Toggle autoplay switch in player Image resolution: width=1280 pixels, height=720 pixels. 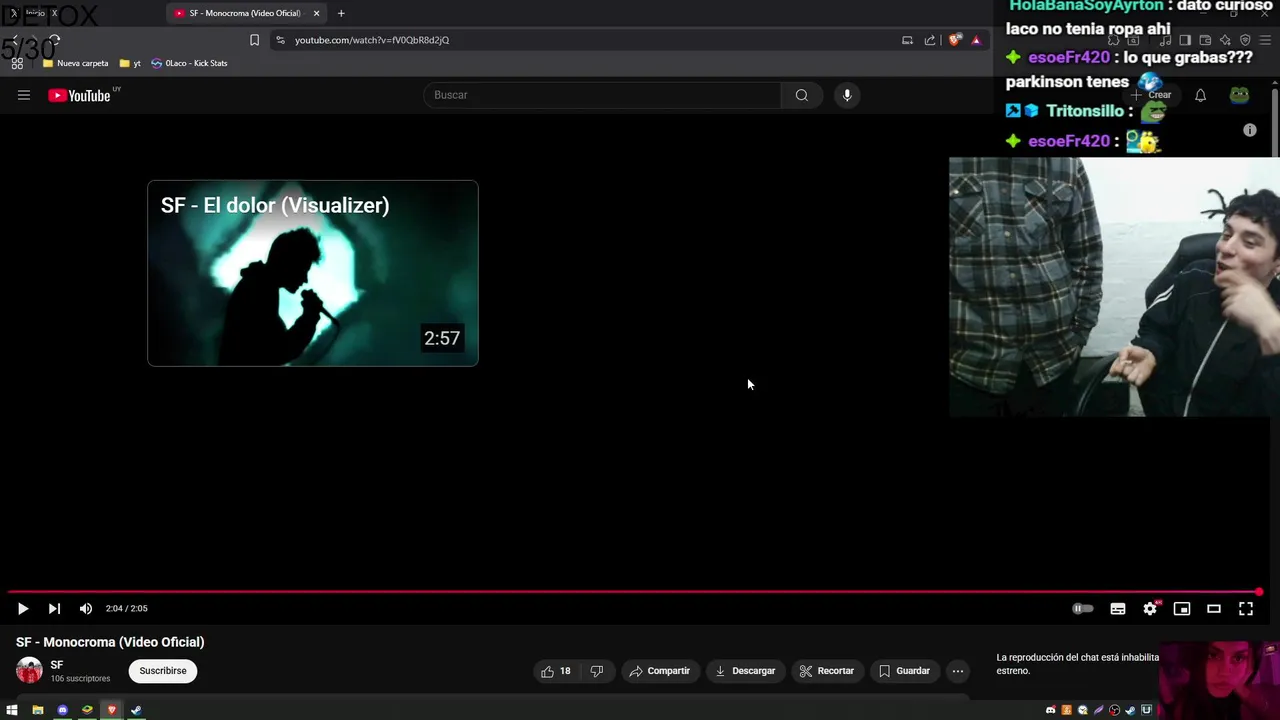[x=1083, y=608]
